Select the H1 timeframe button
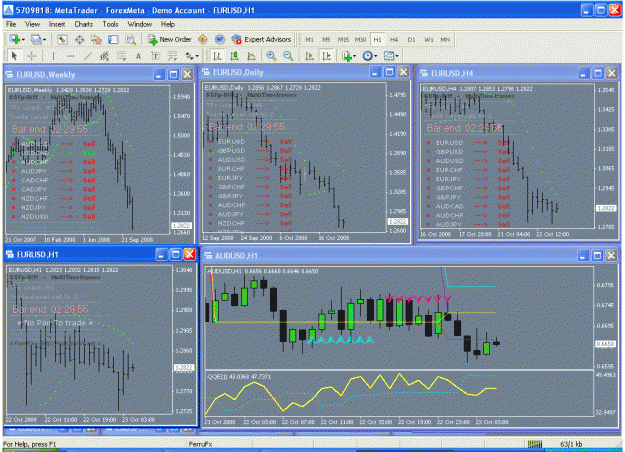 [377, 39]
